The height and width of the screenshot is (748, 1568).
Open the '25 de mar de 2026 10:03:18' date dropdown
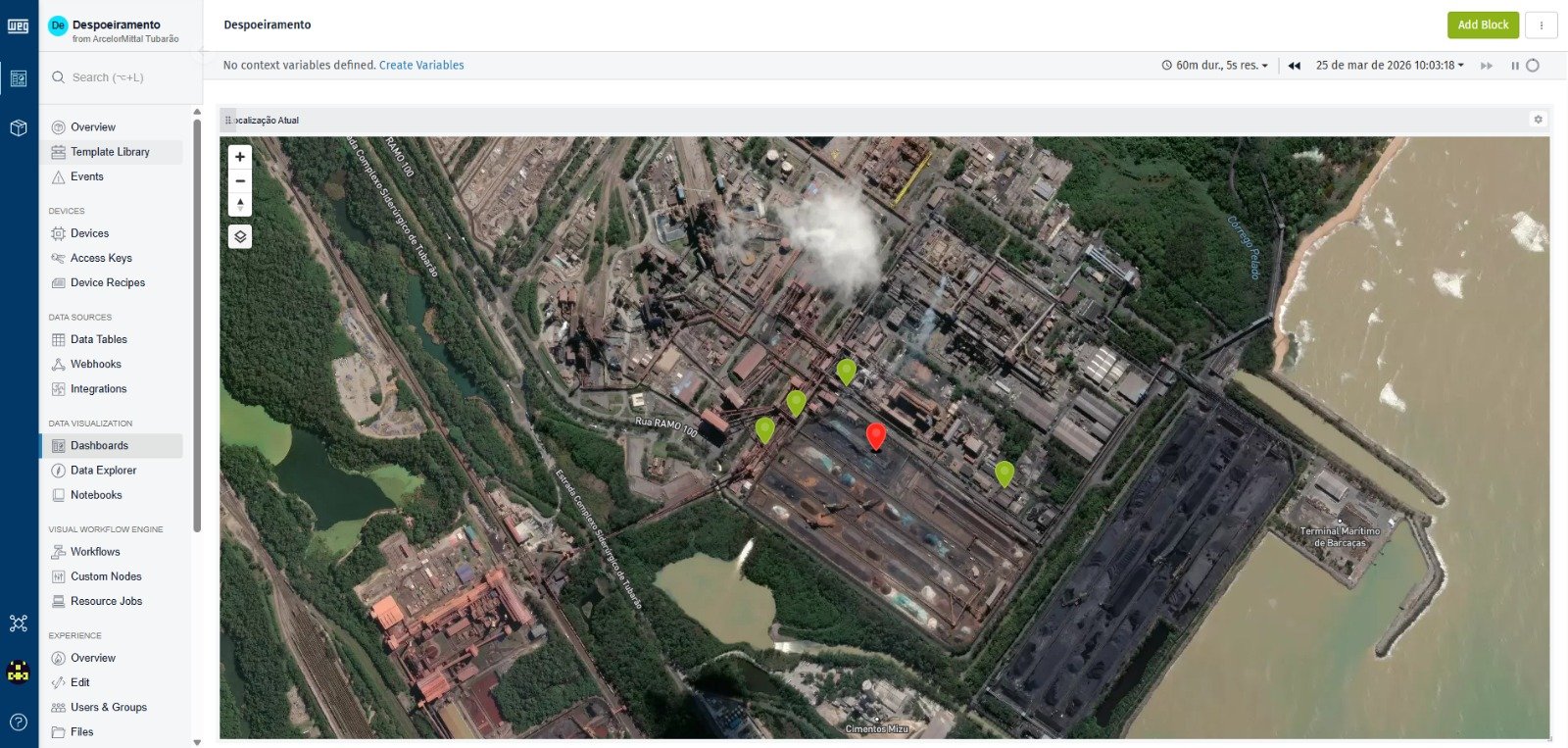tap(1390, 66)
